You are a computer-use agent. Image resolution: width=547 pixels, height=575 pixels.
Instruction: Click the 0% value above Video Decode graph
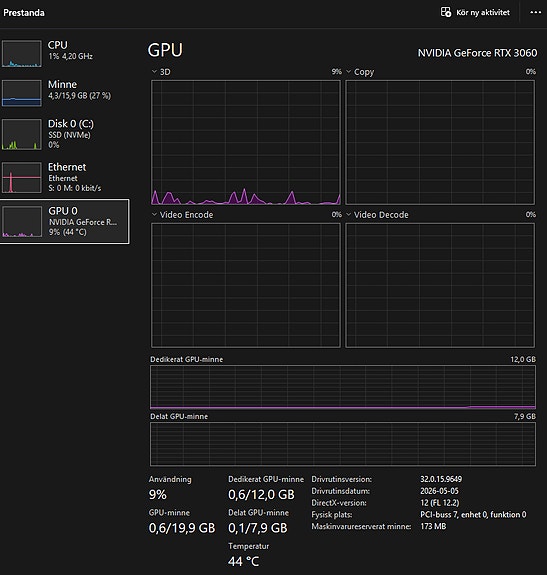coord(531,215)
